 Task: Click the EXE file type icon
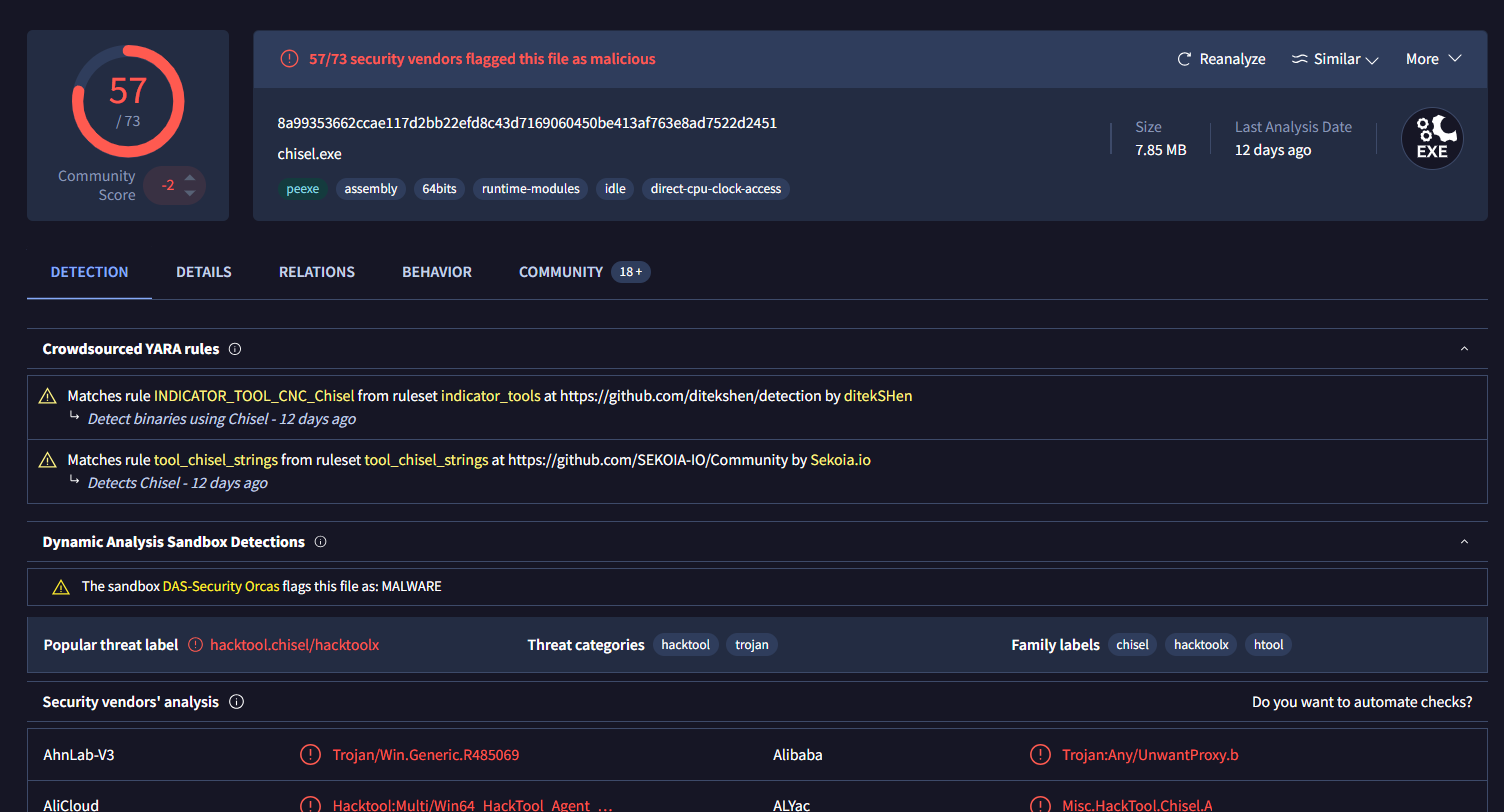[1431, 139]
